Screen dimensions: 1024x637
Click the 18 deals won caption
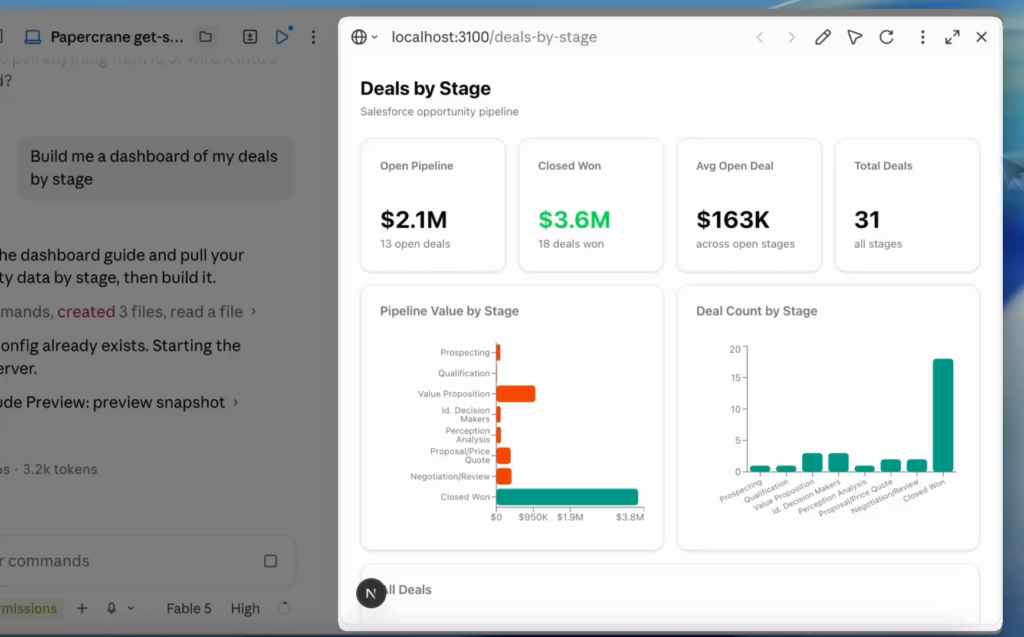[571, 244]
